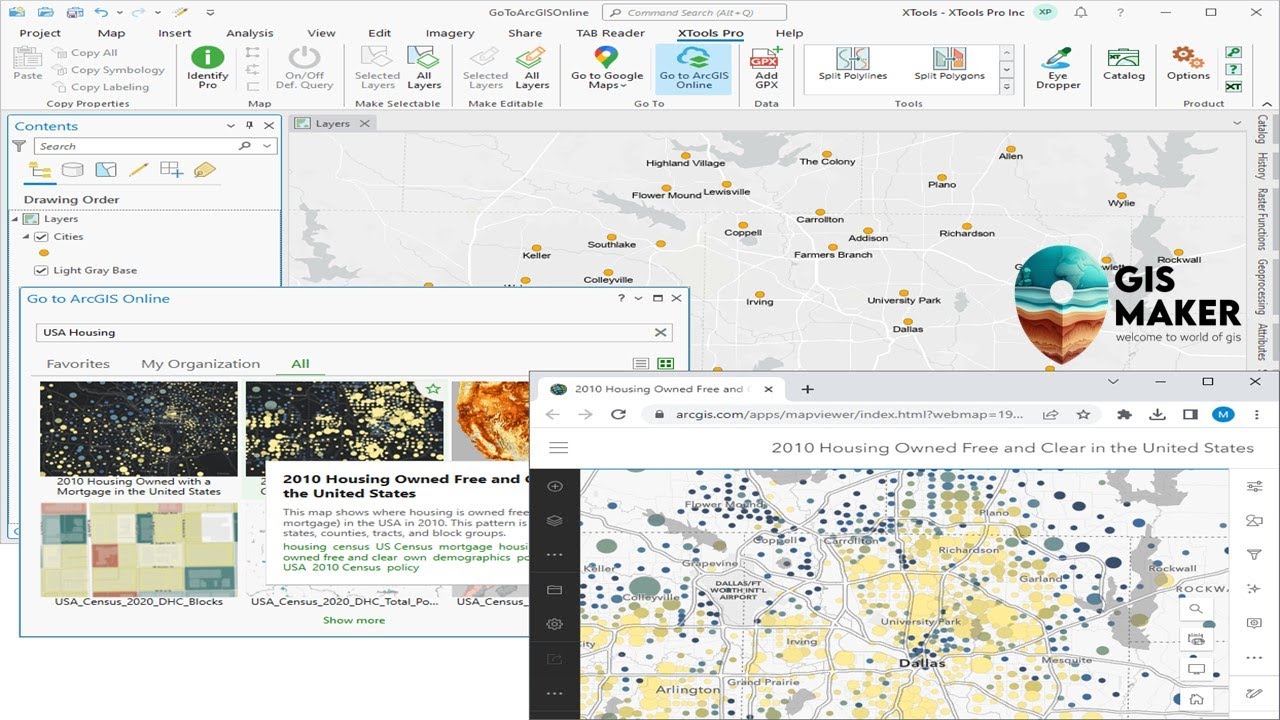Open the XTools Catalog button
The height and width of the screenshot is (720, 1280).
[x=1124, y=64]
